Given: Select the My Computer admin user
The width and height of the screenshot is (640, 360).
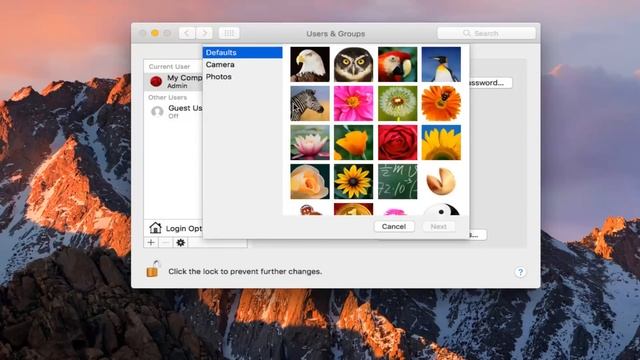Looking at the screenshot, I should coord(173,82).
